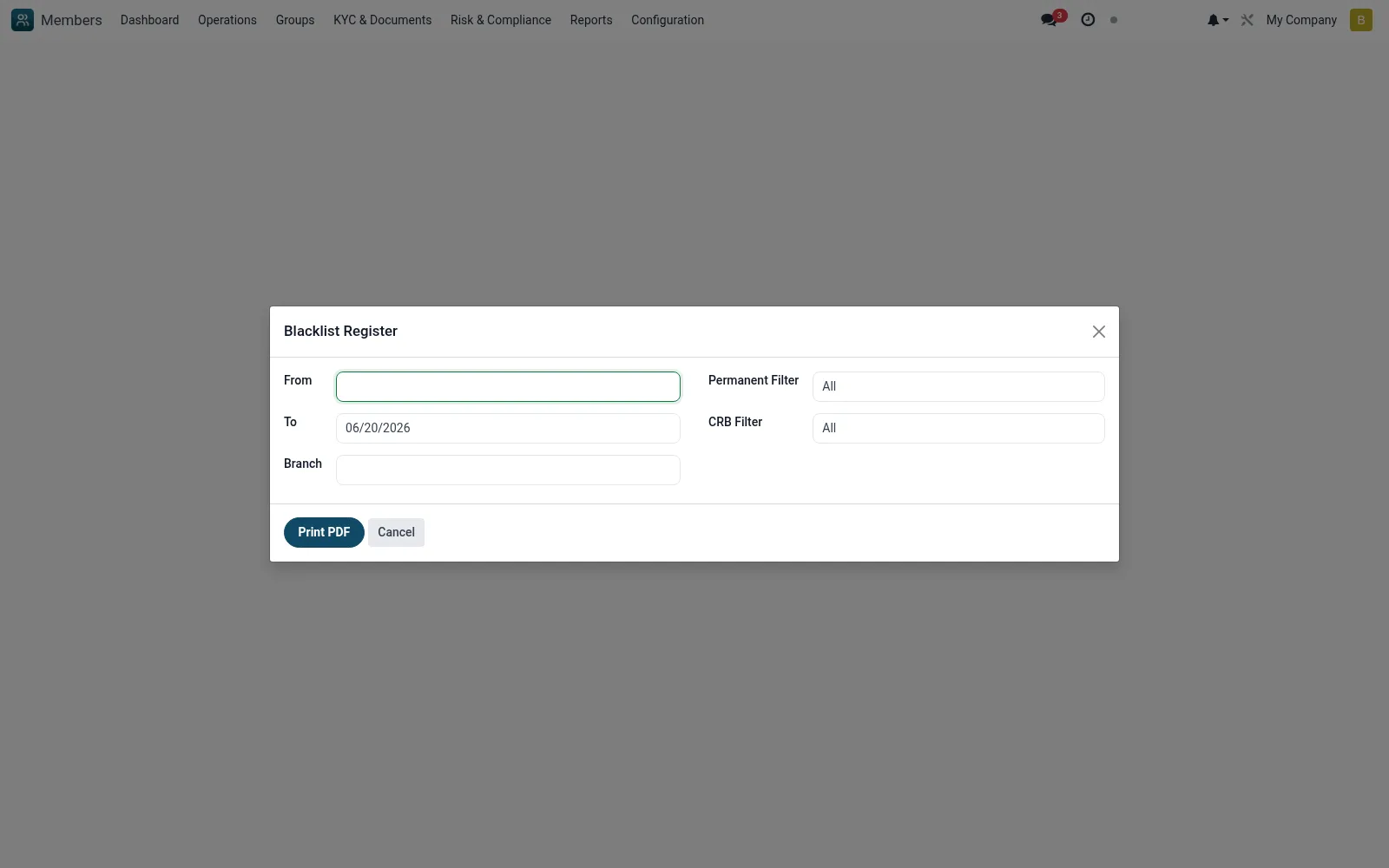1389x868 pixels.
Task: Click the To date field 06/20/2026
Action: pyautogui.click(x=508, y=428)
